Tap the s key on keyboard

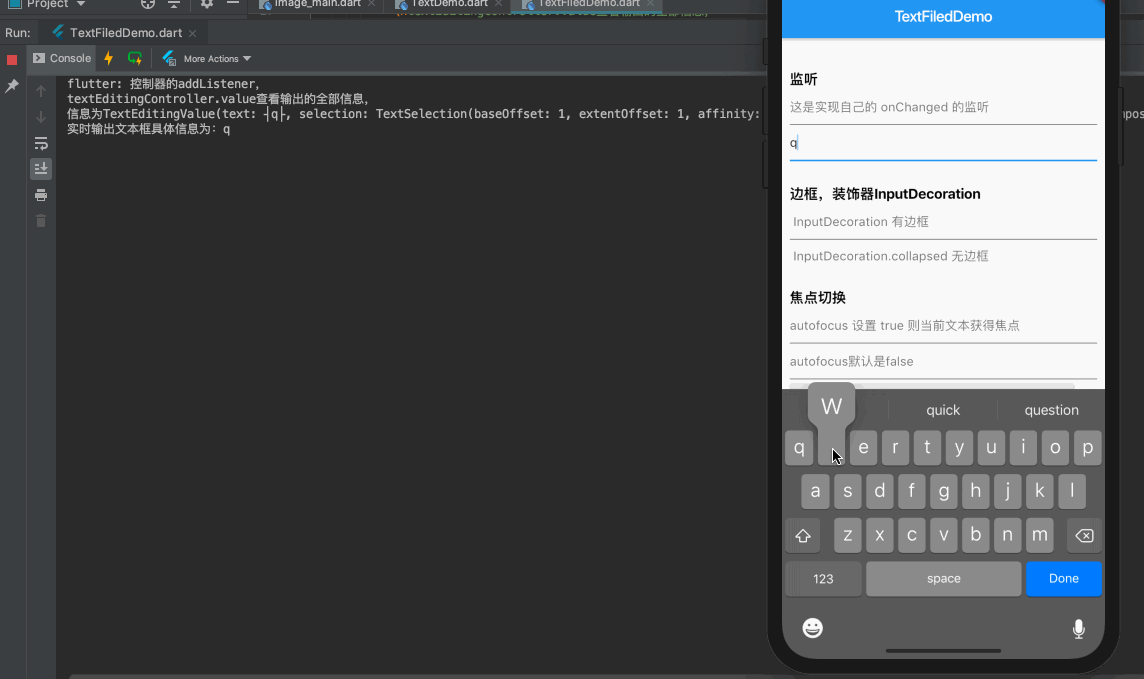tap(847, 492)
